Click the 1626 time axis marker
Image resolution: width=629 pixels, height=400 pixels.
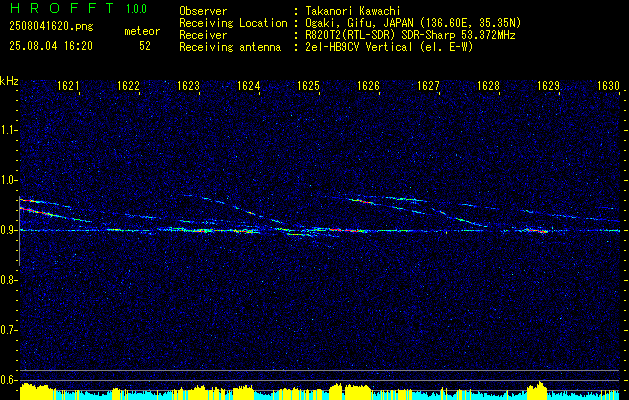368,86
